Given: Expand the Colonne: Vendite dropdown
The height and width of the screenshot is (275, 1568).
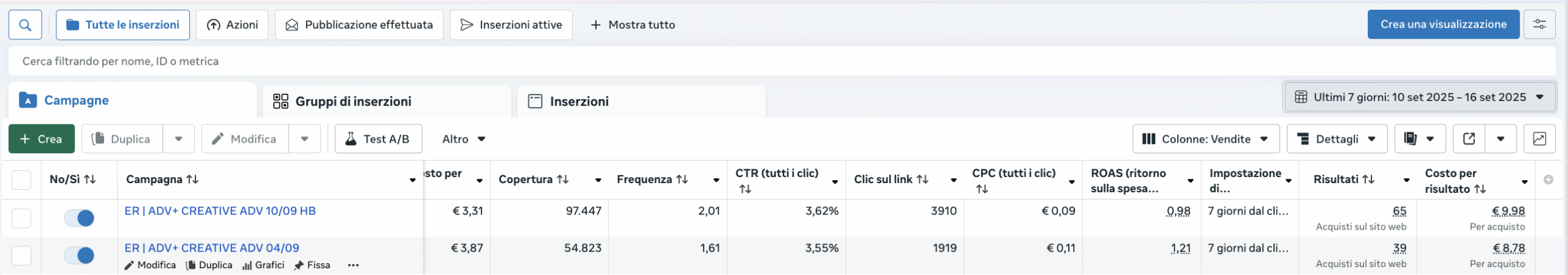Looking at the screenshot, I should [1205, 139].
